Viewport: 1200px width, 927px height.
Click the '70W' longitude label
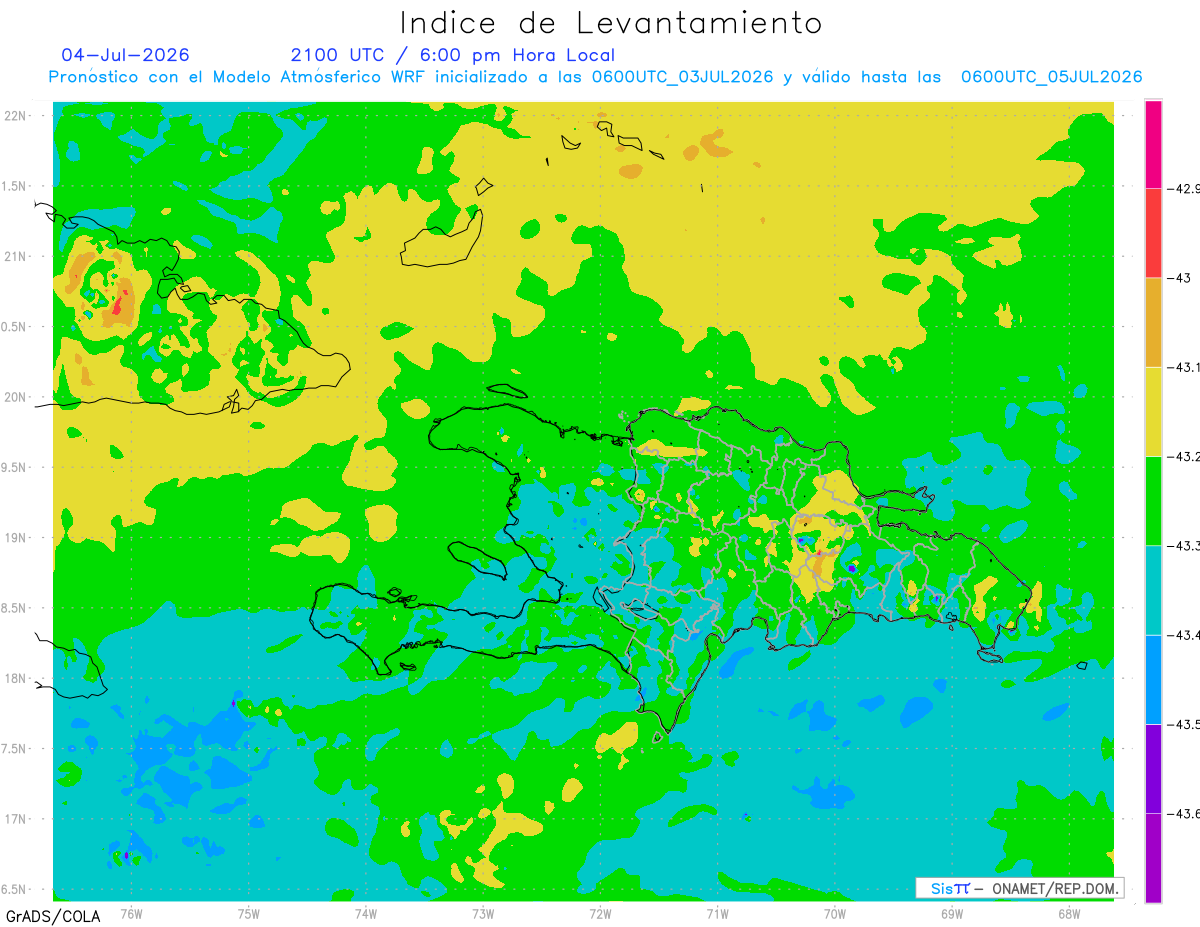(835, 913)
